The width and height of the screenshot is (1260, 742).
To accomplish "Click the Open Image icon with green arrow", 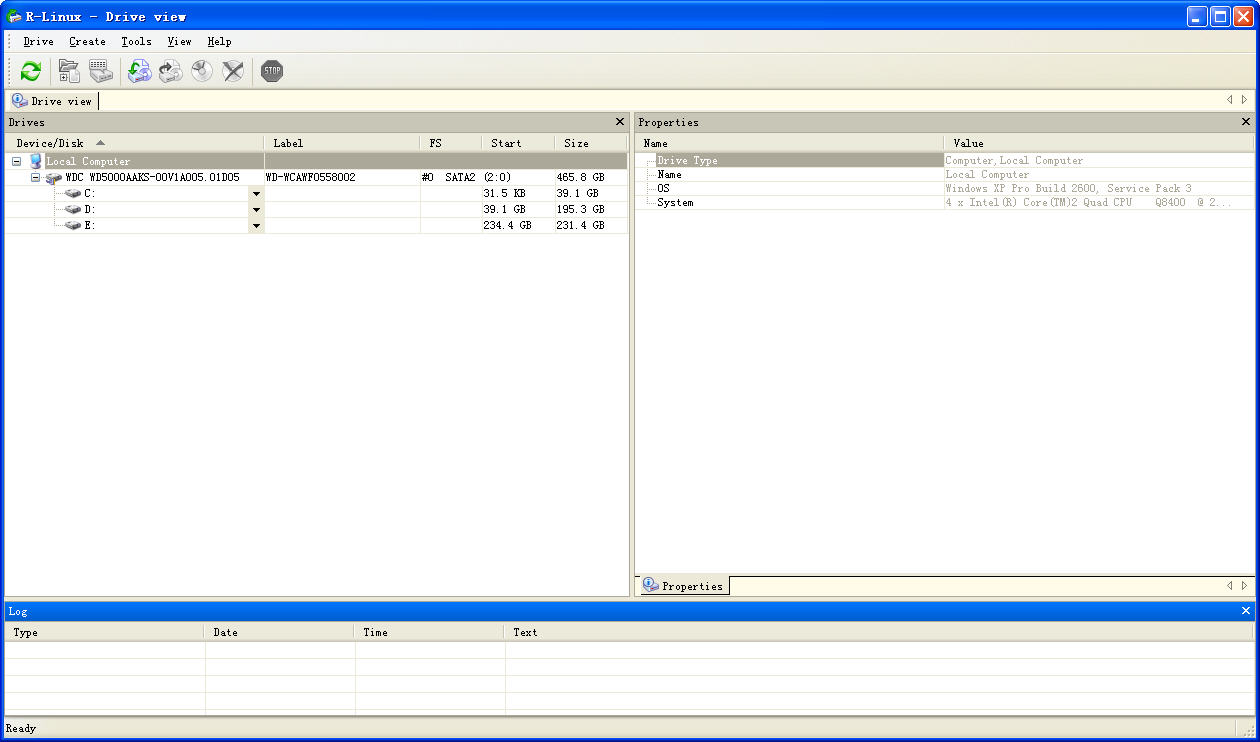I will click(139, 71).
